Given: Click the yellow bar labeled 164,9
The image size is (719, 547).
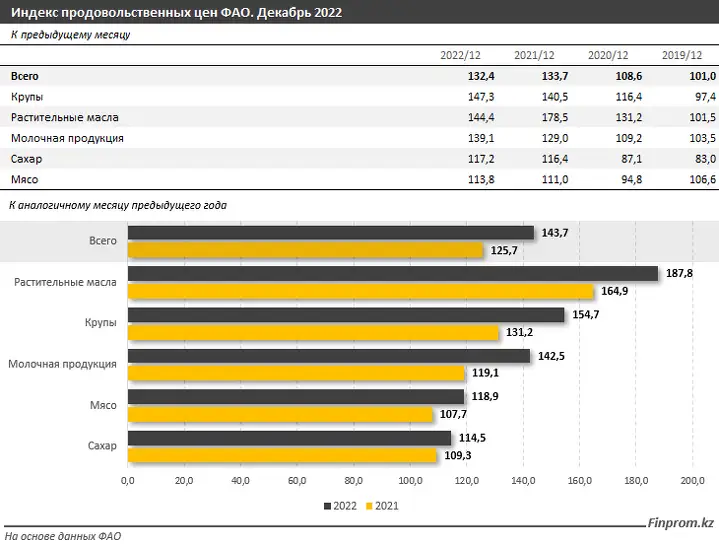Looking at the screenshot, I should 360,291.
